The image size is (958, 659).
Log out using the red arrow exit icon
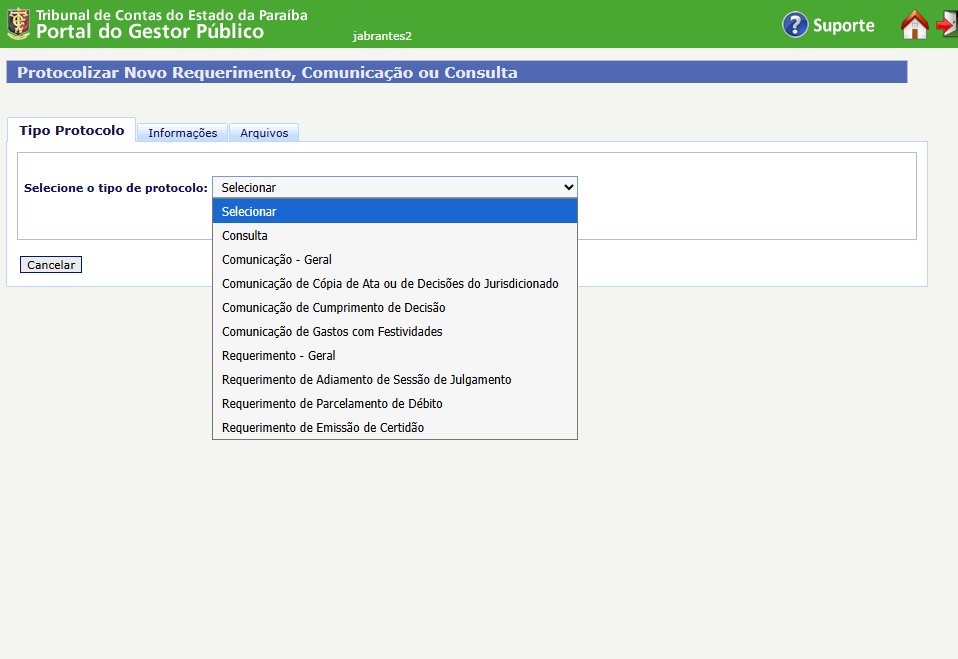click(x=946, y=24)
